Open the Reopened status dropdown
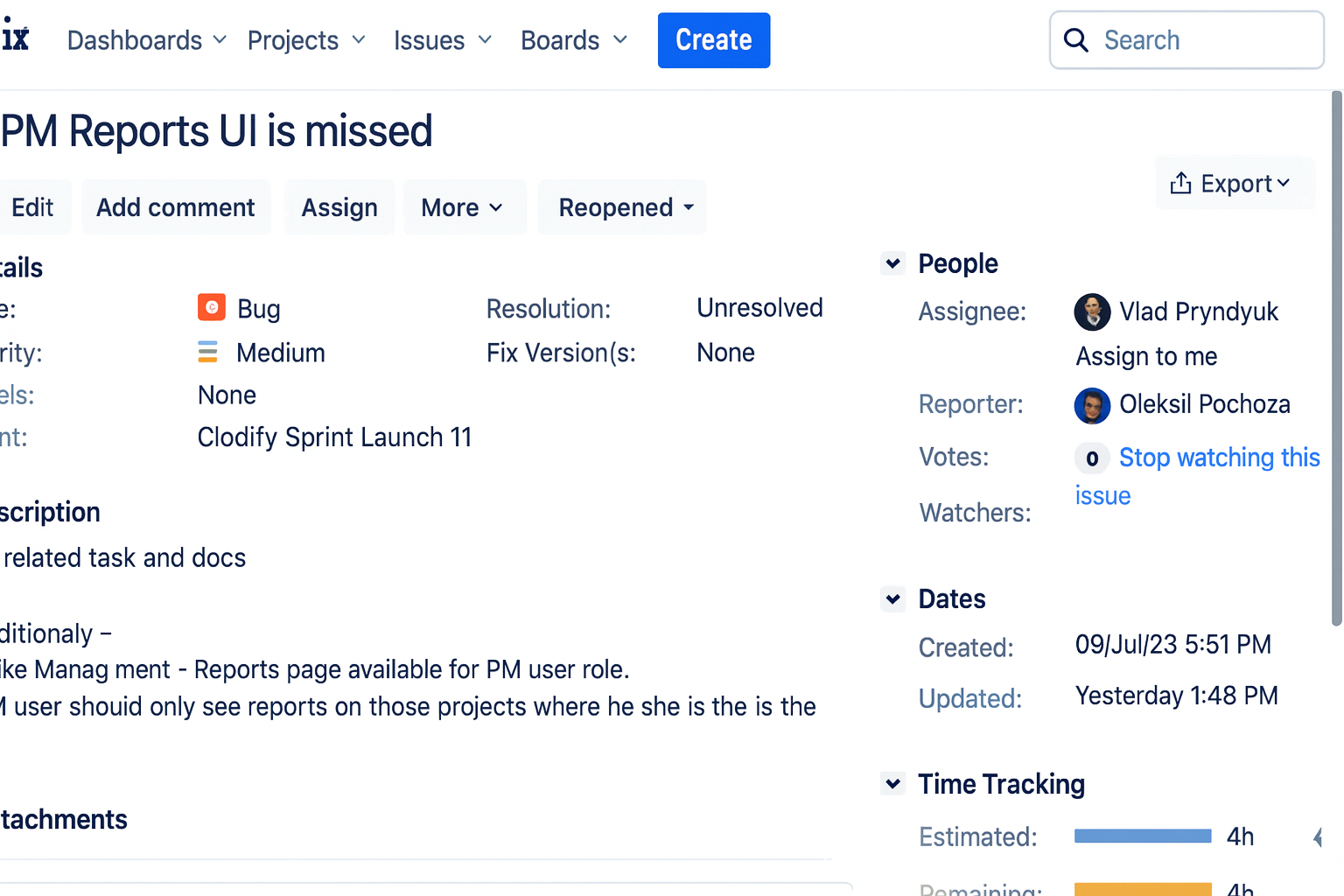This screenshot has width=1344, height=896. (621, 207)
